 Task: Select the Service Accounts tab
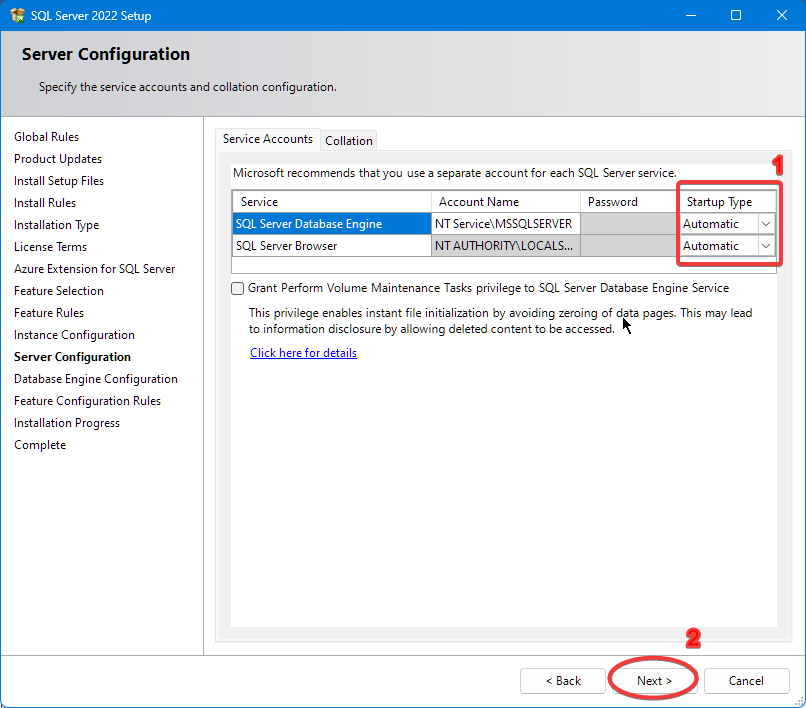coord(268,139)
